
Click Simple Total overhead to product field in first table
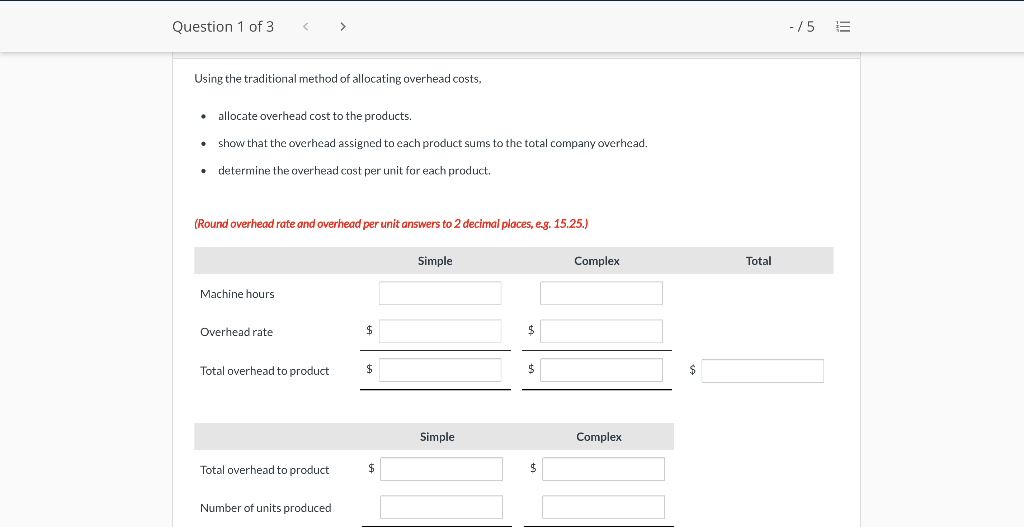440,370
